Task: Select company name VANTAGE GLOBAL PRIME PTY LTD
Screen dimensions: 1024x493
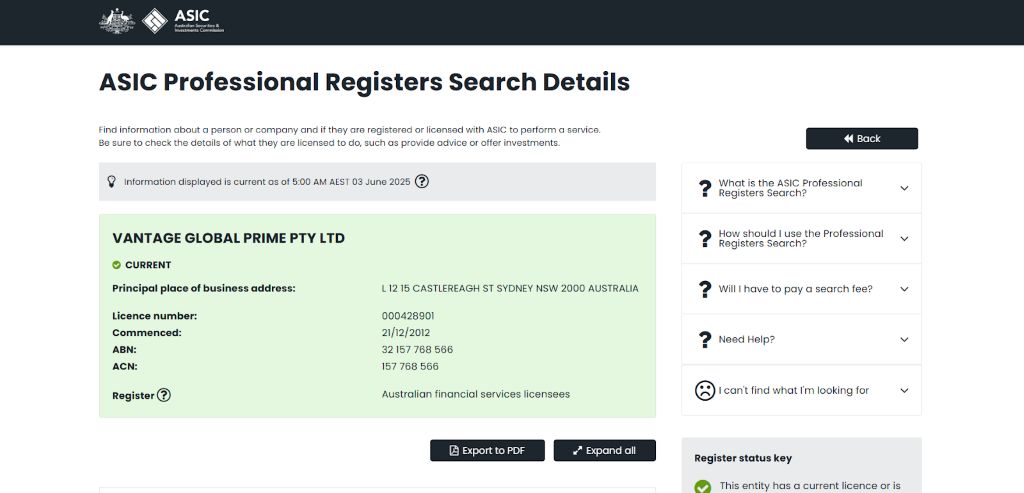Action: (x=229, y=238)
